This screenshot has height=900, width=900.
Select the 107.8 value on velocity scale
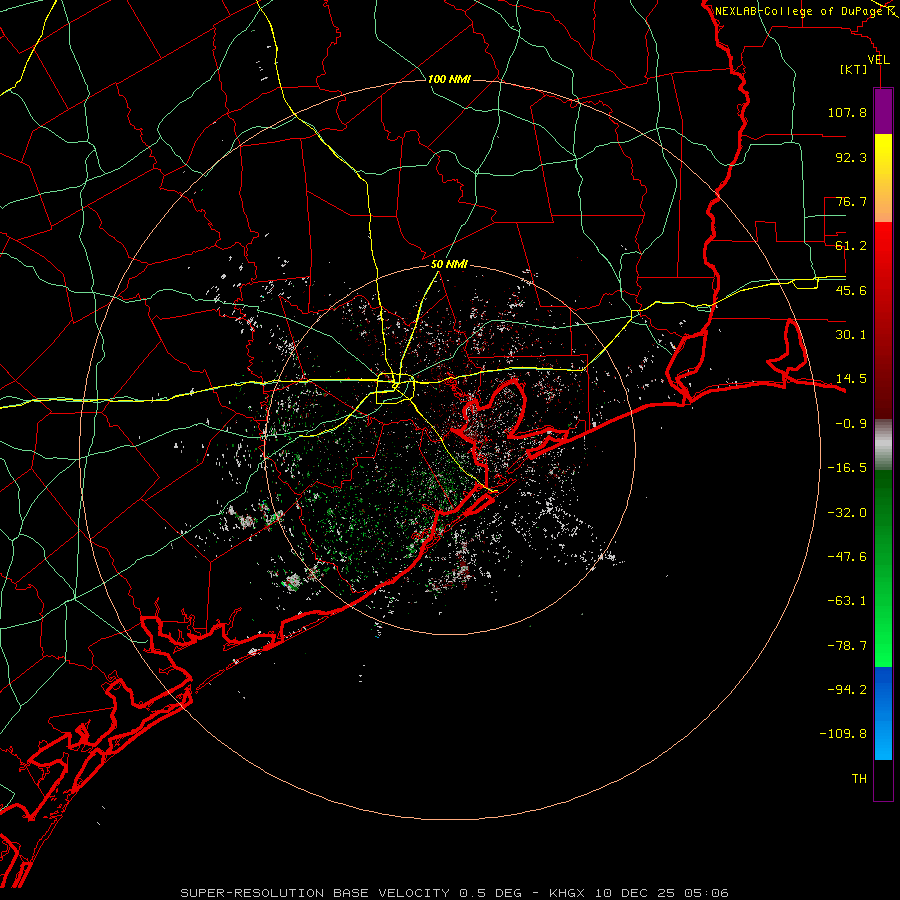click(847, 112)
